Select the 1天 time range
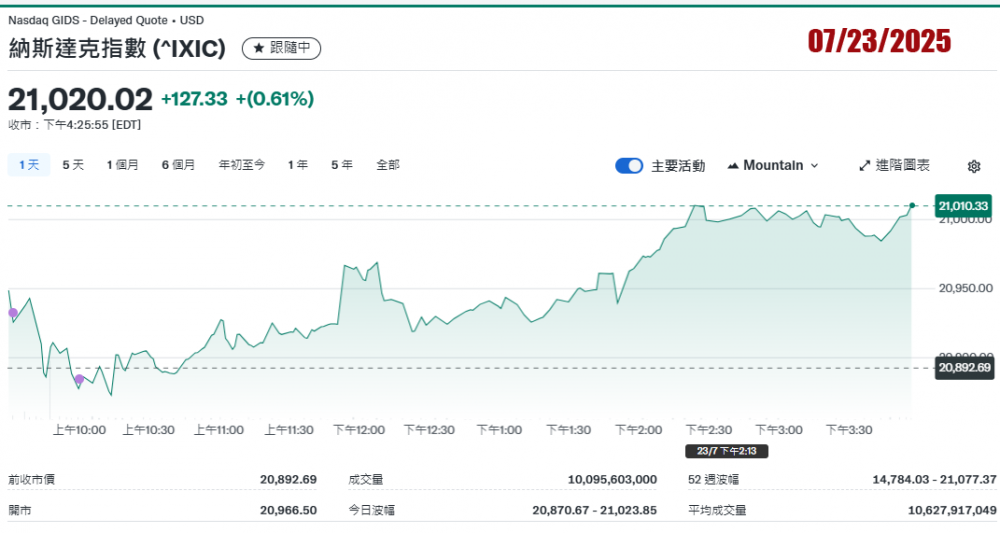 click(x=29, y=165)
